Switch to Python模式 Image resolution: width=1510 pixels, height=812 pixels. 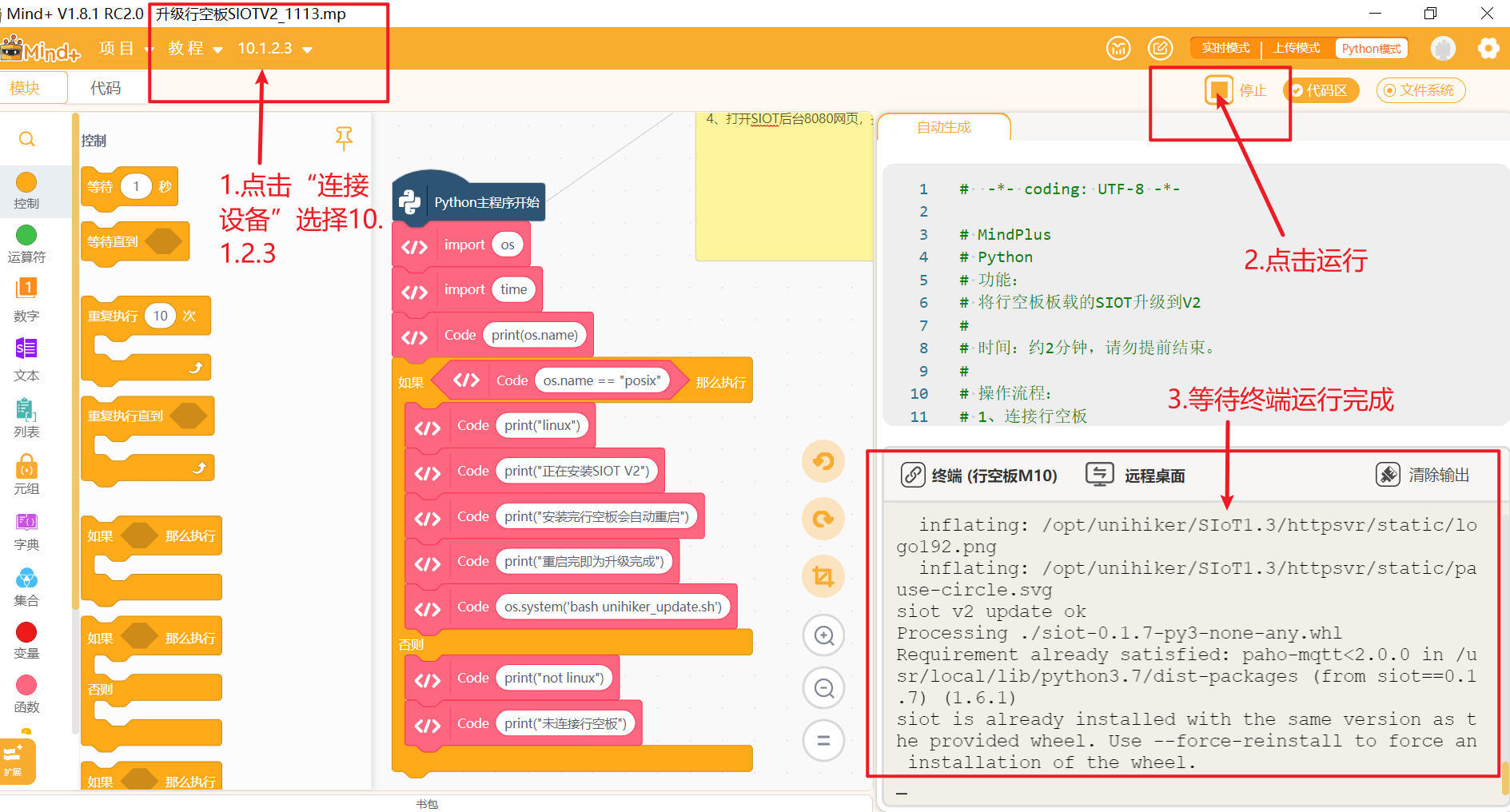(1371, 49)
